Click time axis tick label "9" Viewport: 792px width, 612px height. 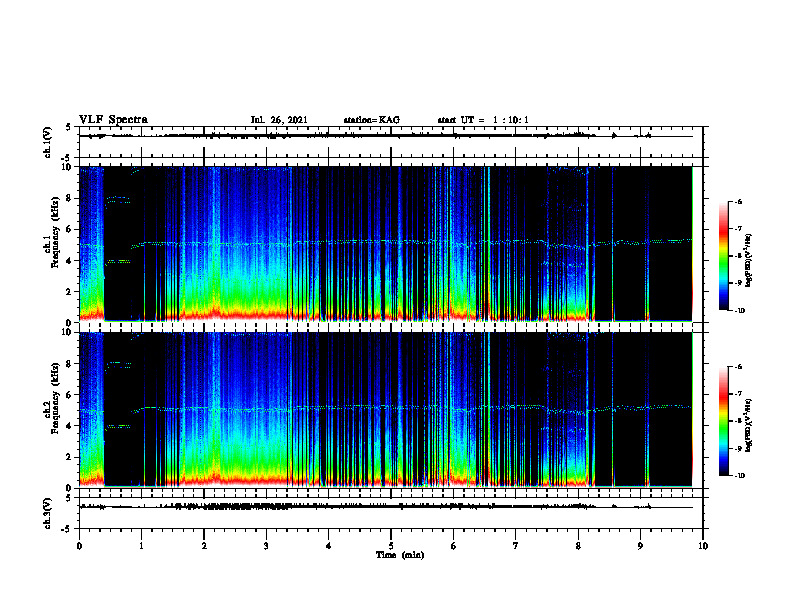tap(640, 546)
